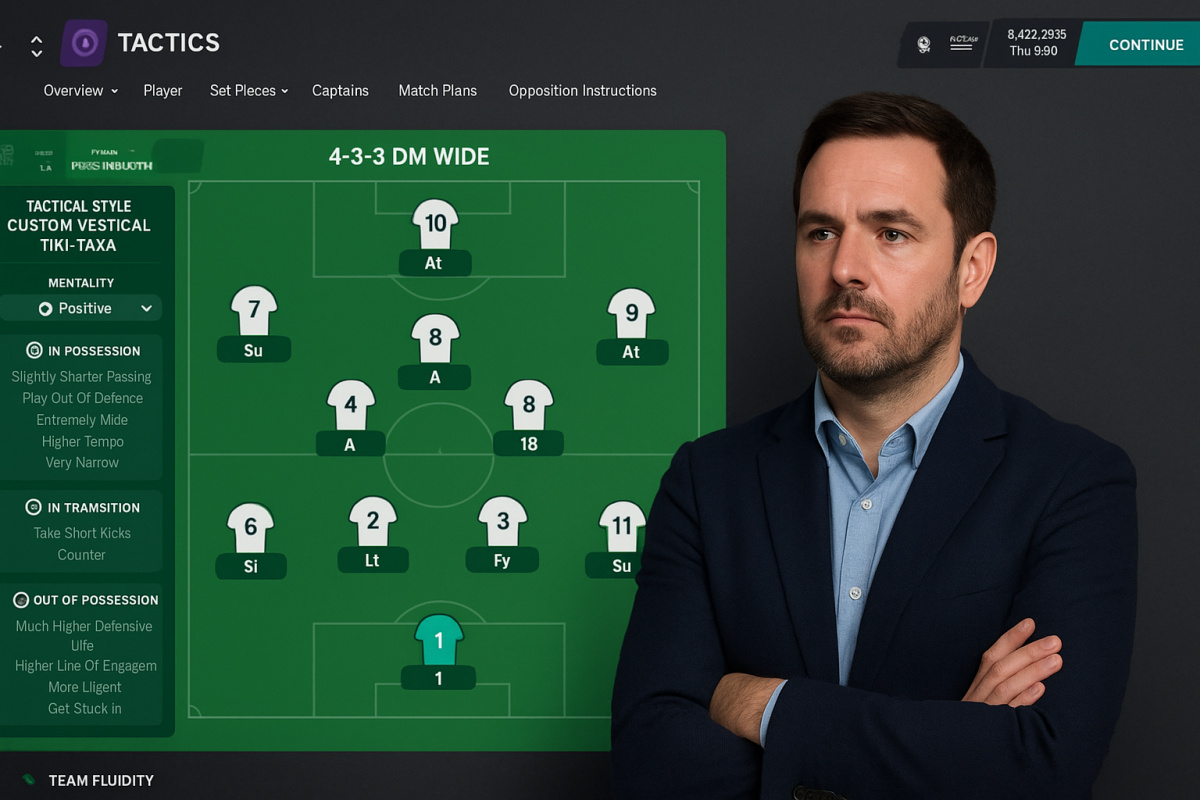Expand the Overview menu
The height and width of the screenshot is (800, 1200).
pos(81,90)
